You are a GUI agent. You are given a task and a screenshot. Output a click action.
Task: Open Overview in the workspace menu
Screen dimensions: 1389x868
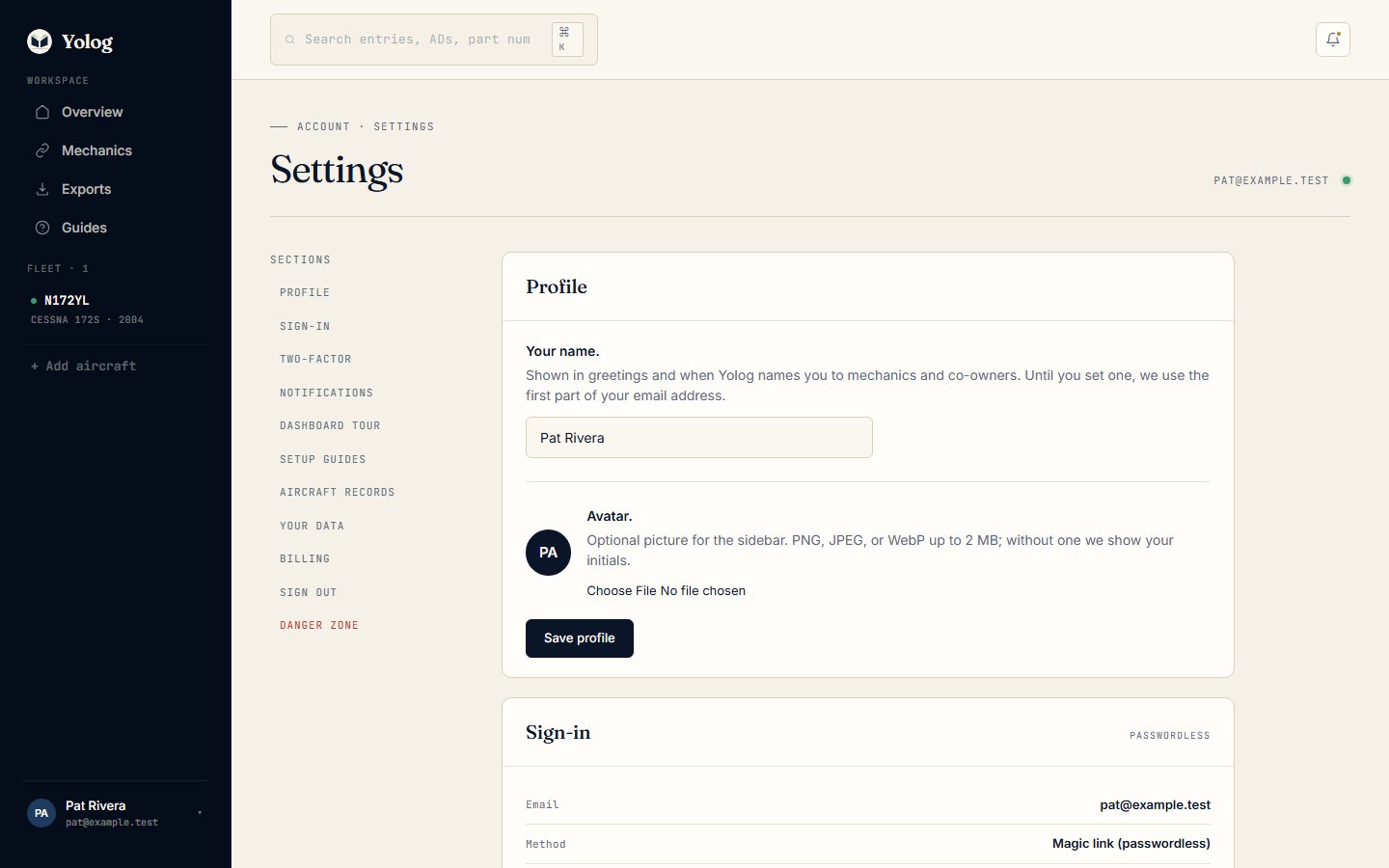tap(116, 112)
